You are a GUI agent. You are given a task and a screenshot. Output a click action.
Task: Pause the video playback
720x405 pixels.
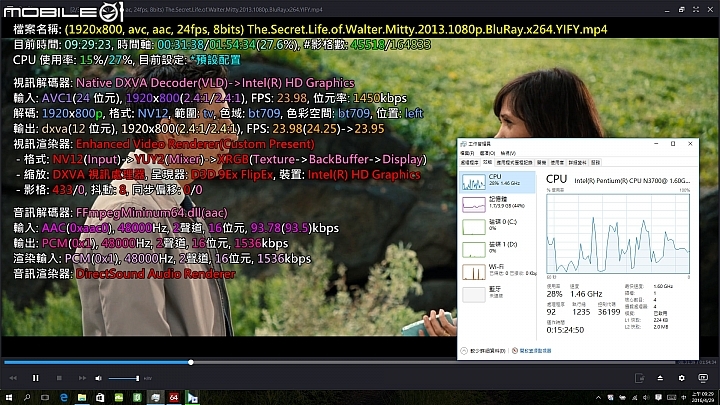pos(35,378)
